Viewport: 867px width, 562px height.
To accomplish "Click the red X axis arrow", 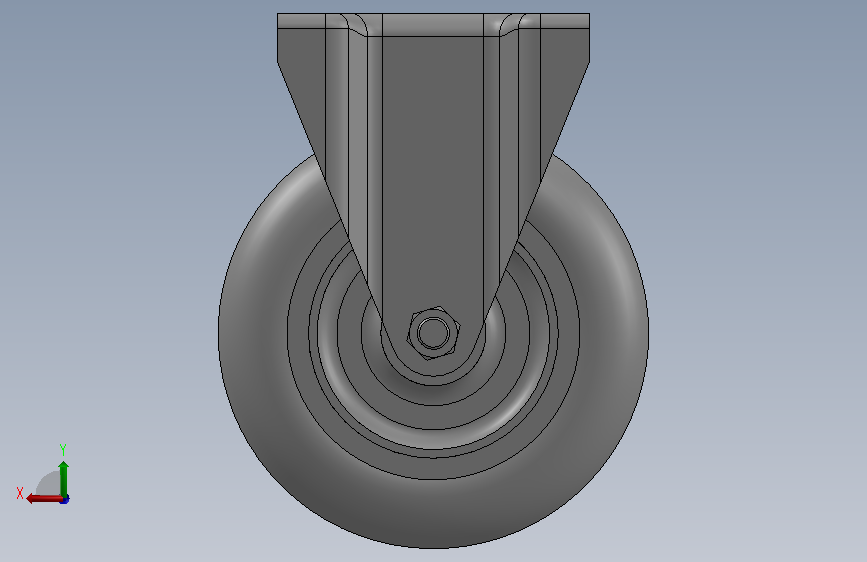I will click(44, 499).
